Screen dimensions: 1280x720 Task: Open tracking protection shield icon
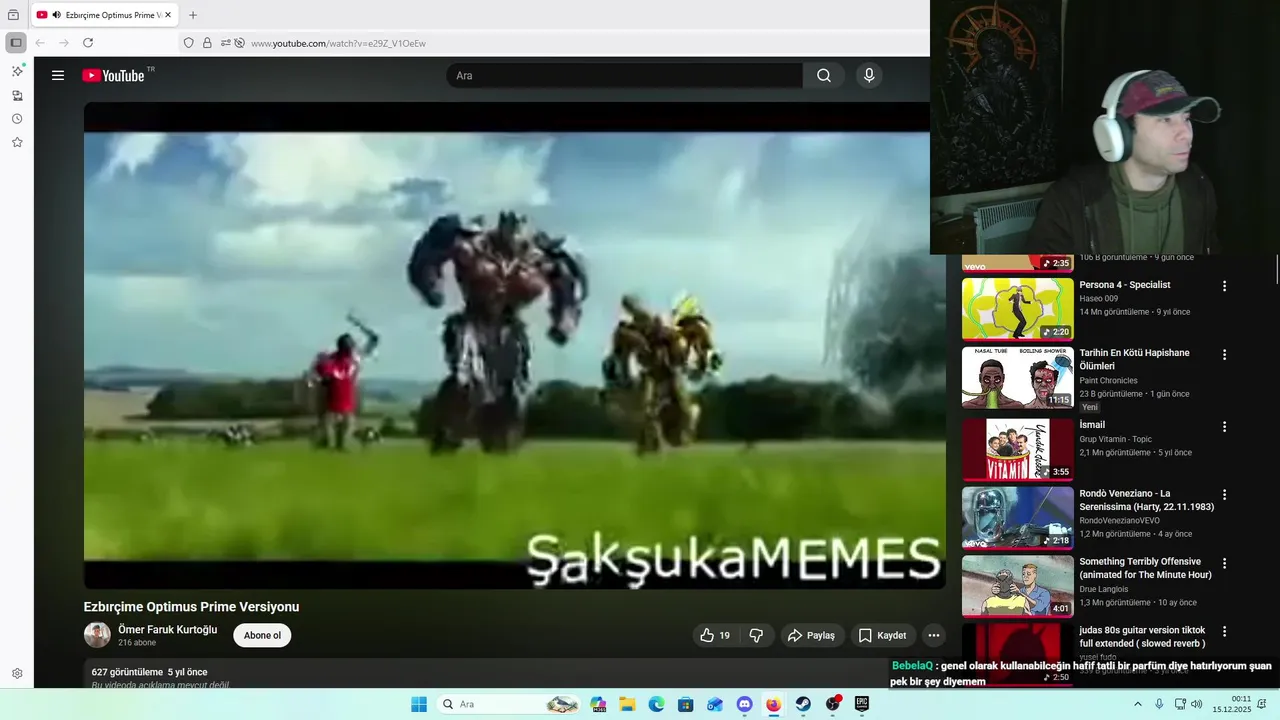click(x=188, y=43)
